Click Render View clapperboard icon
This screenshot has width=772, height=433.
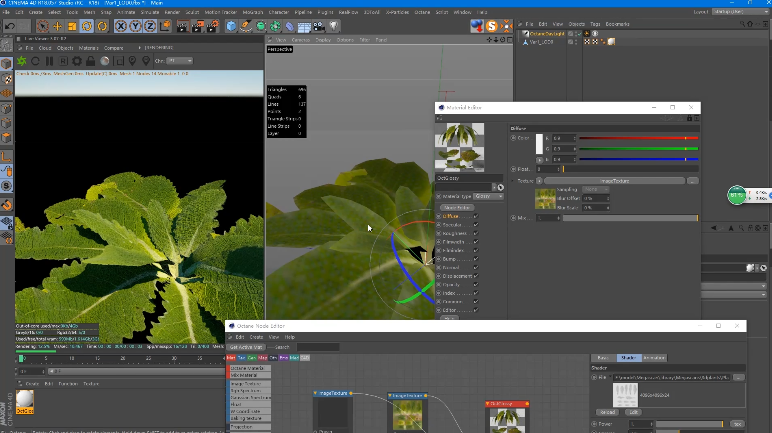point(183,26)
